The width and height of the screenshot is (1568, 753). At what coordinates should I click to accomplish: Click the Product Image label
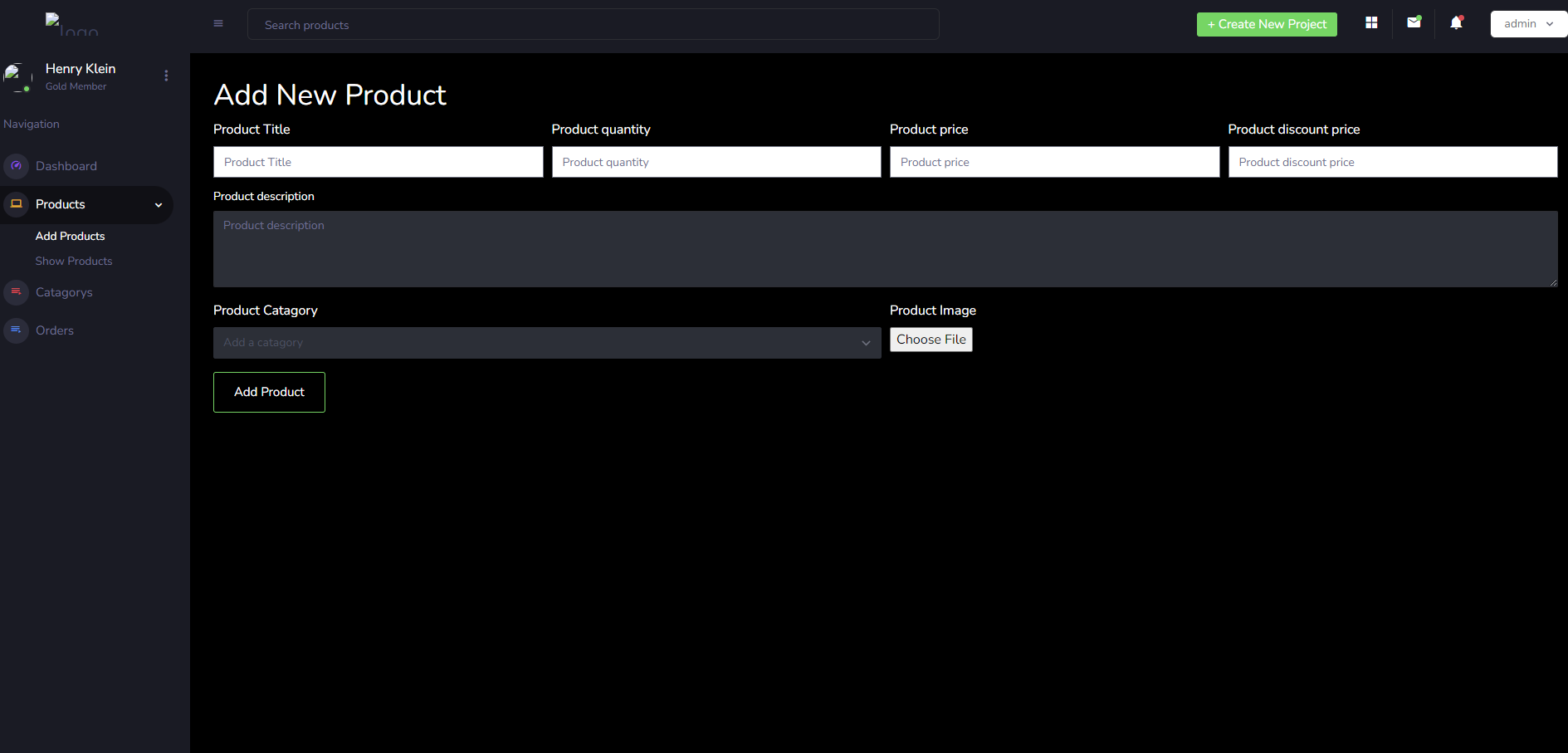coord(933,310)
